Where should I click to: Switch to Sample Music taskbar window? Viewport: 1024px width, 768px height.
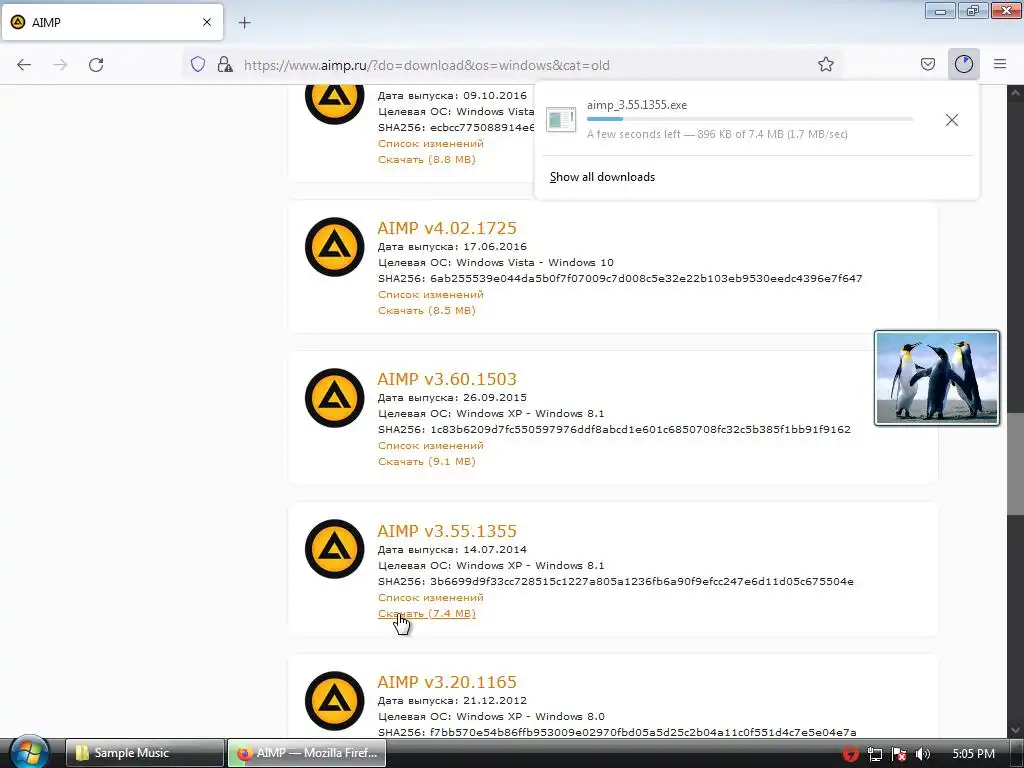[x=144, y=753]
